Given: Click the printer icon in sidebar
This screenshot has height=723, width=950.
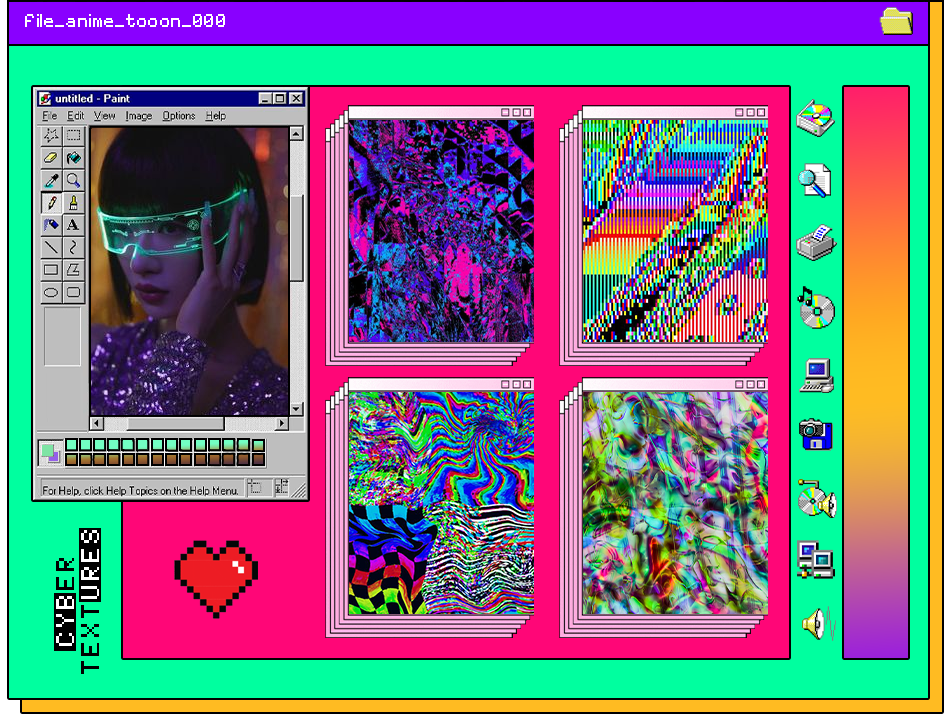Looking at the screenshot, I should click(x=816, y=243).
